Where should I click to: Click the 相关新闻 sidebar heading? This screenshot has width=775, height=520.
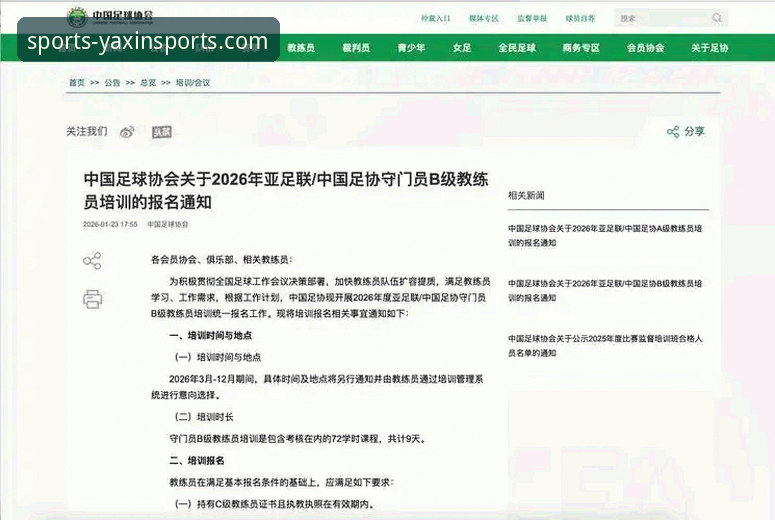(x=526, y=195)
